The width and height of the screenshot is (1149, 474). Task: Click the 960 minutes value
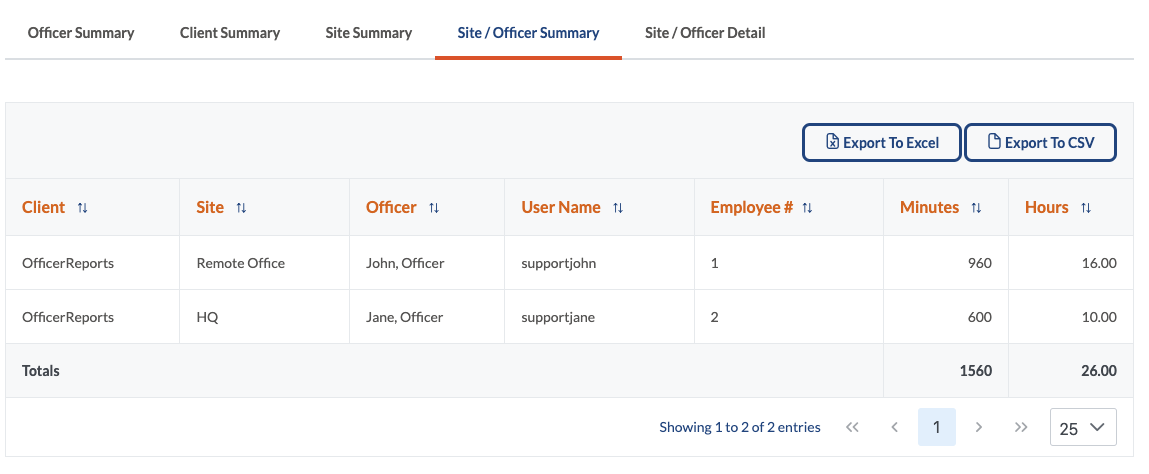click(980, 263)
